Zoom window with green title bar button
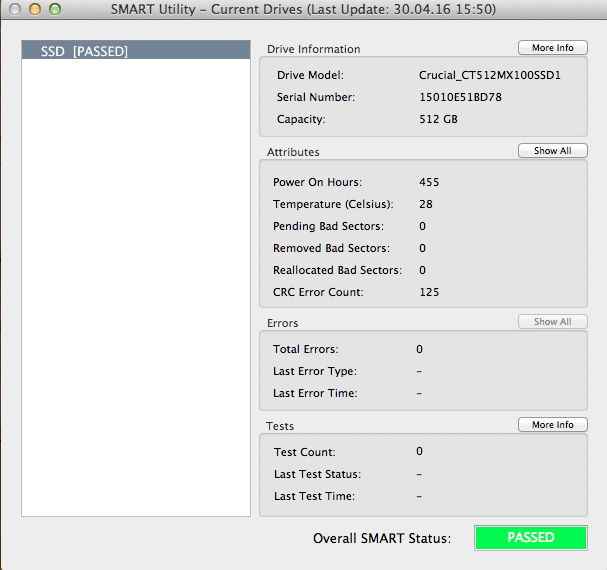Screen dimensions: 607x570 (x=55, y=9)
